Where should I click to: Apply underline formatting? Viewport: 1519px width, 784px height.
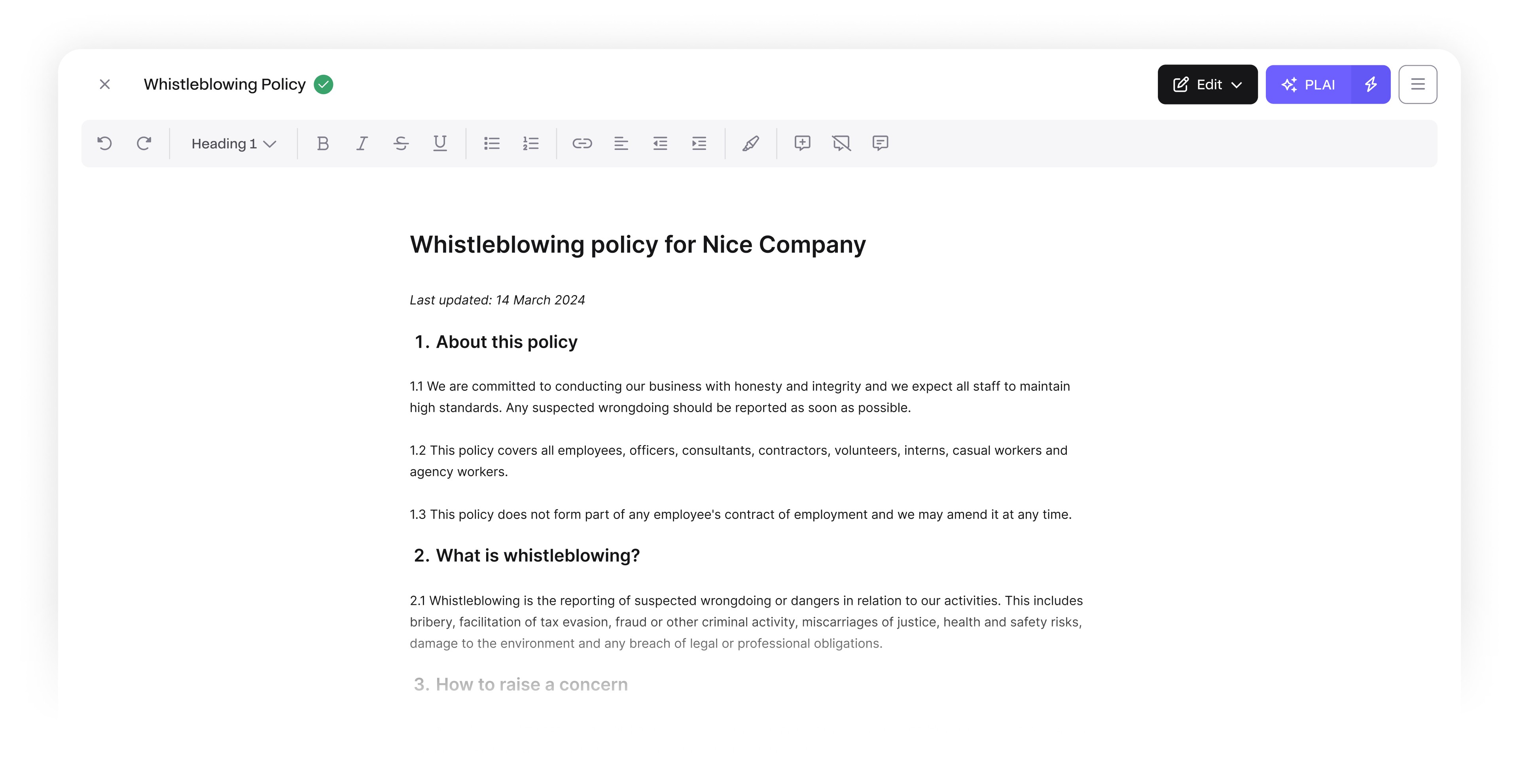point(440,143)
